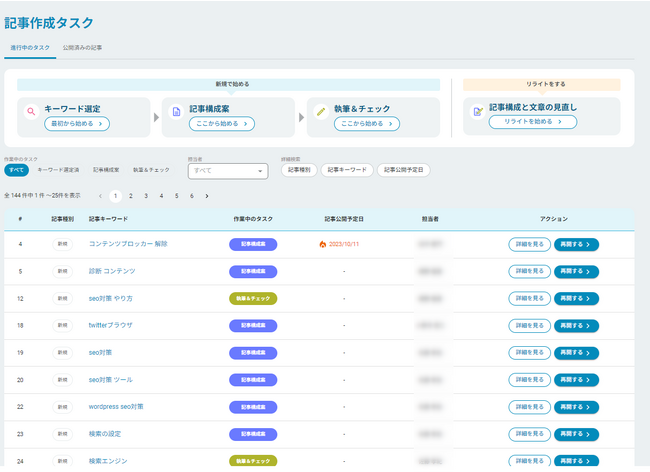Click the 2023/10/11 publish date
Image resolution: width=650 pixels, height=472 pixels.
click(344, 244)
